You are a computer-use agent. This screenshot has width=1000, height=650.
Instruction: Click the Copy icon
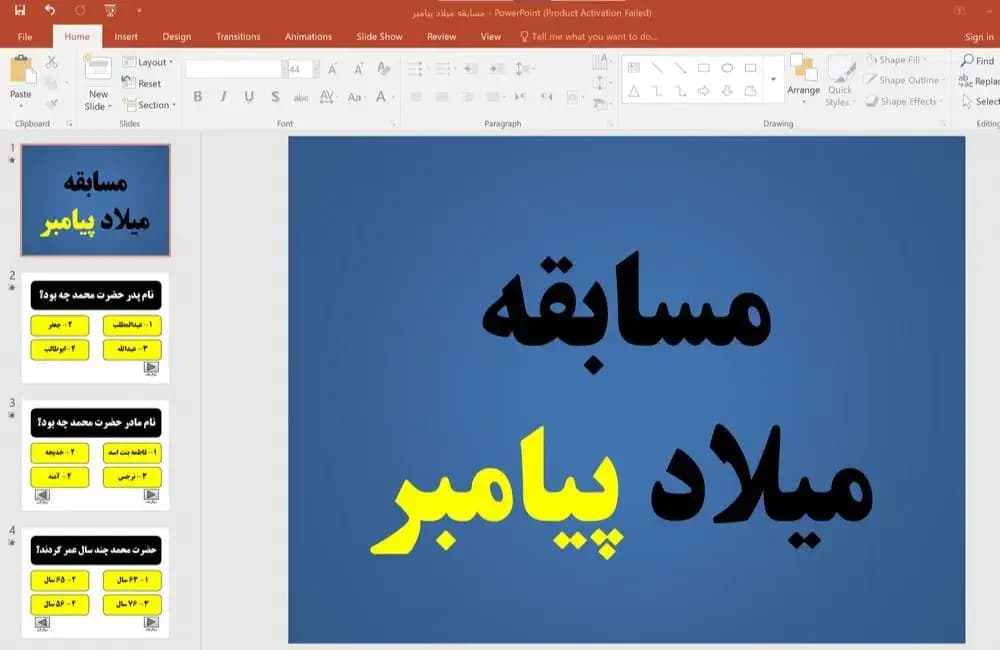(52, 83)
